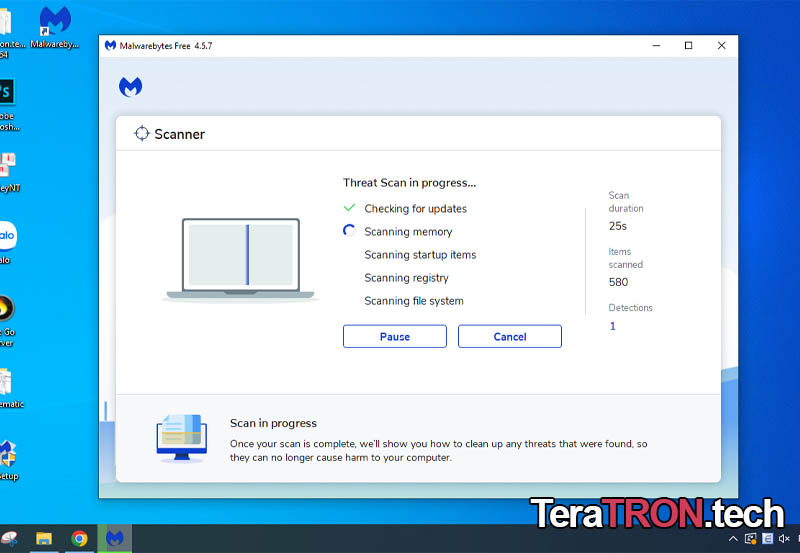Click the 'Scanning memory' step text

coord(408,232)
